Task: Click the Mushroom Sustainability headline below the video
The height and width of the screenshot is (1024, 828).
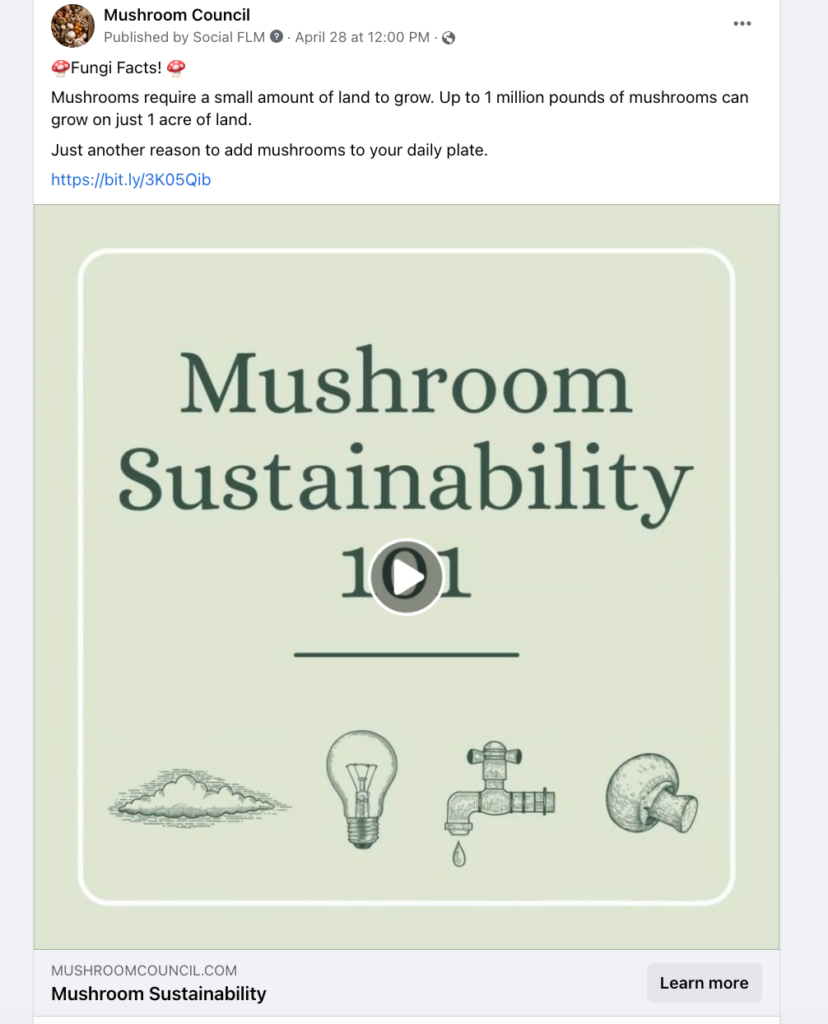Action: pyautogui.click(x=159, y=993)
